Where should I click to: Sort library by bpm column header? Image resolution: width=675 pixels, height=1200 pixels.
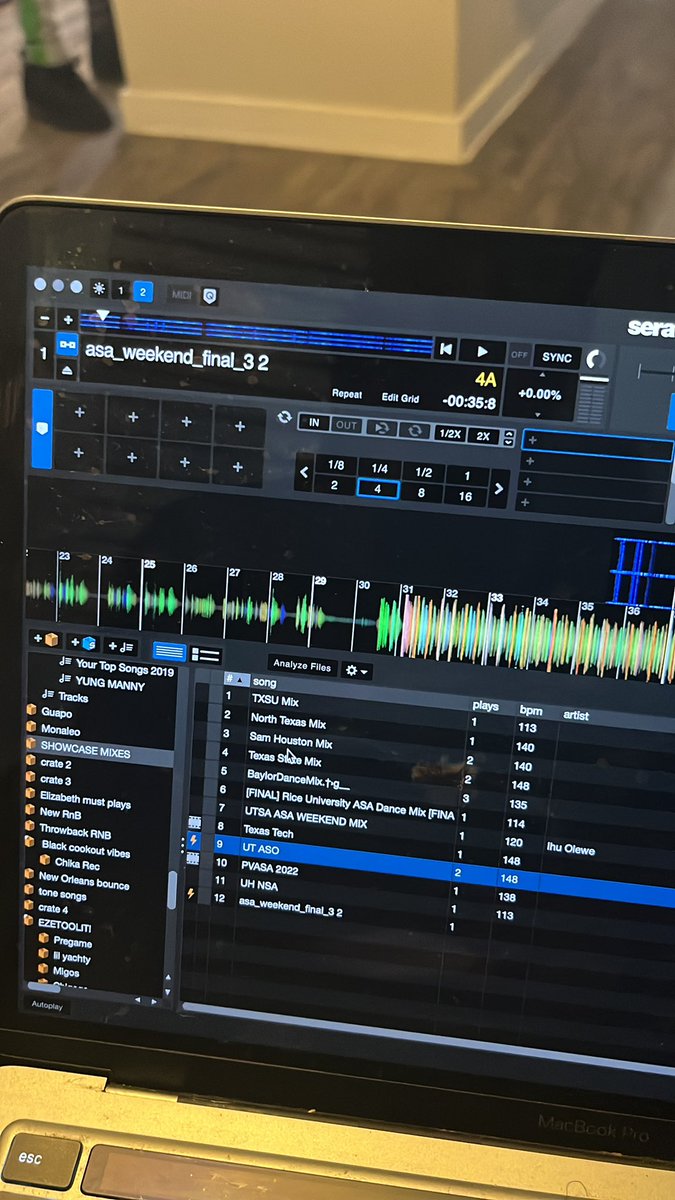pyautogui.click(x=530, y=710)
